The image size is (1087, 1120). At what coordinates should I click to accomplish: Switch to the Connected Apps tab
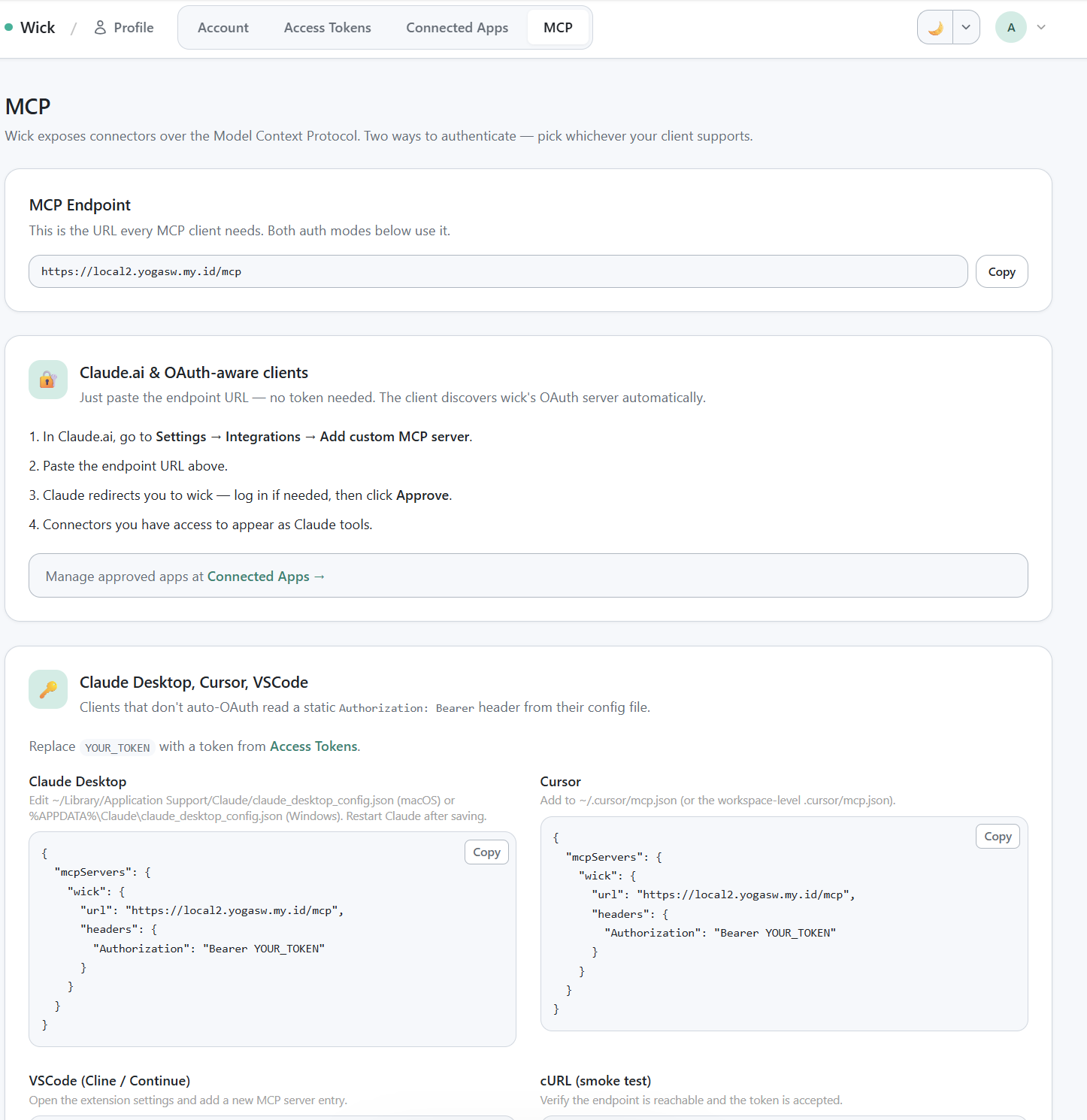(457, 28)
